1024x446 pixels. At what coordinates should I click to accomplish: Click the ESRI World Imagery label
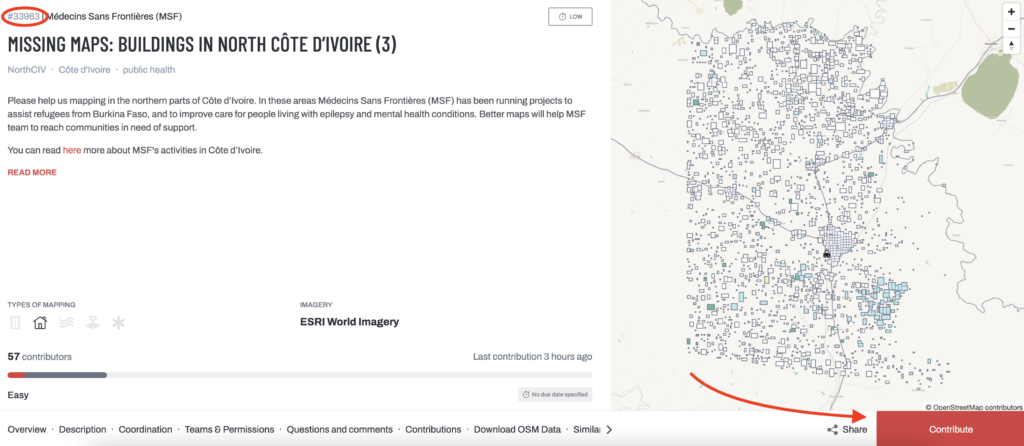click(349, 322)
